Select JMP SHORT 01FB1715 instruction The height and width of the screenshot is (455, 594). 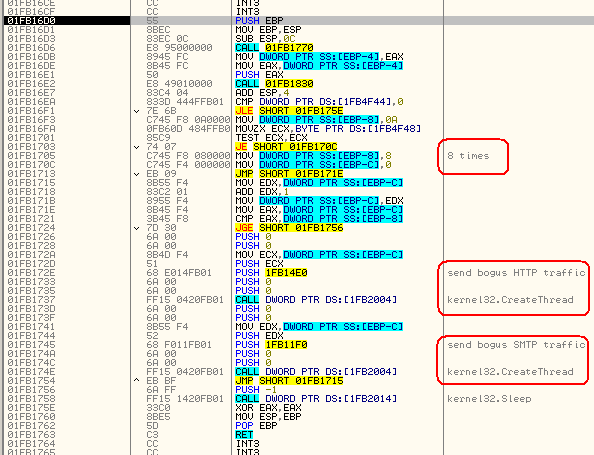click(x=289, y=381)
